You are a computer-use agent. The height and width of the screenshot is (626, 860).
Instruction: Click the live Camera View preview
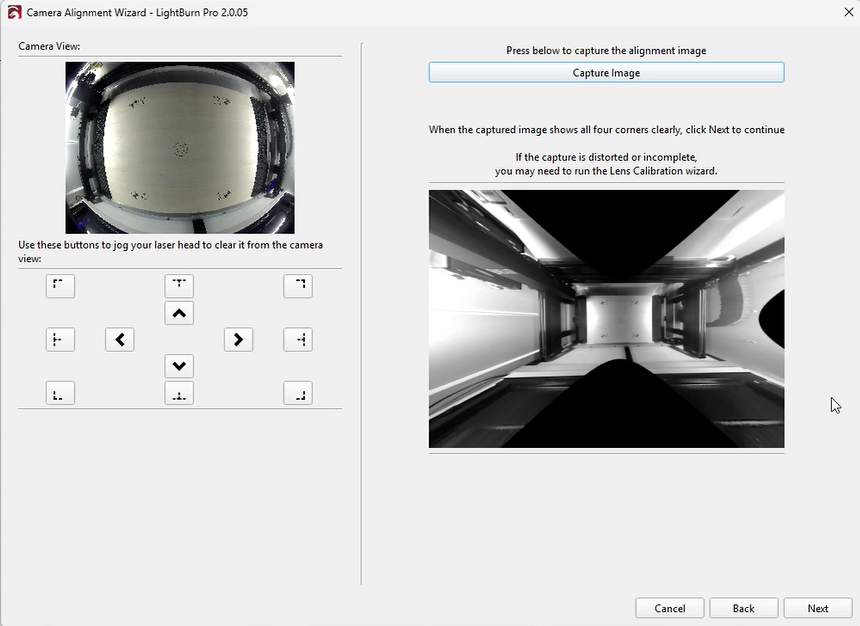pos(180,148)
